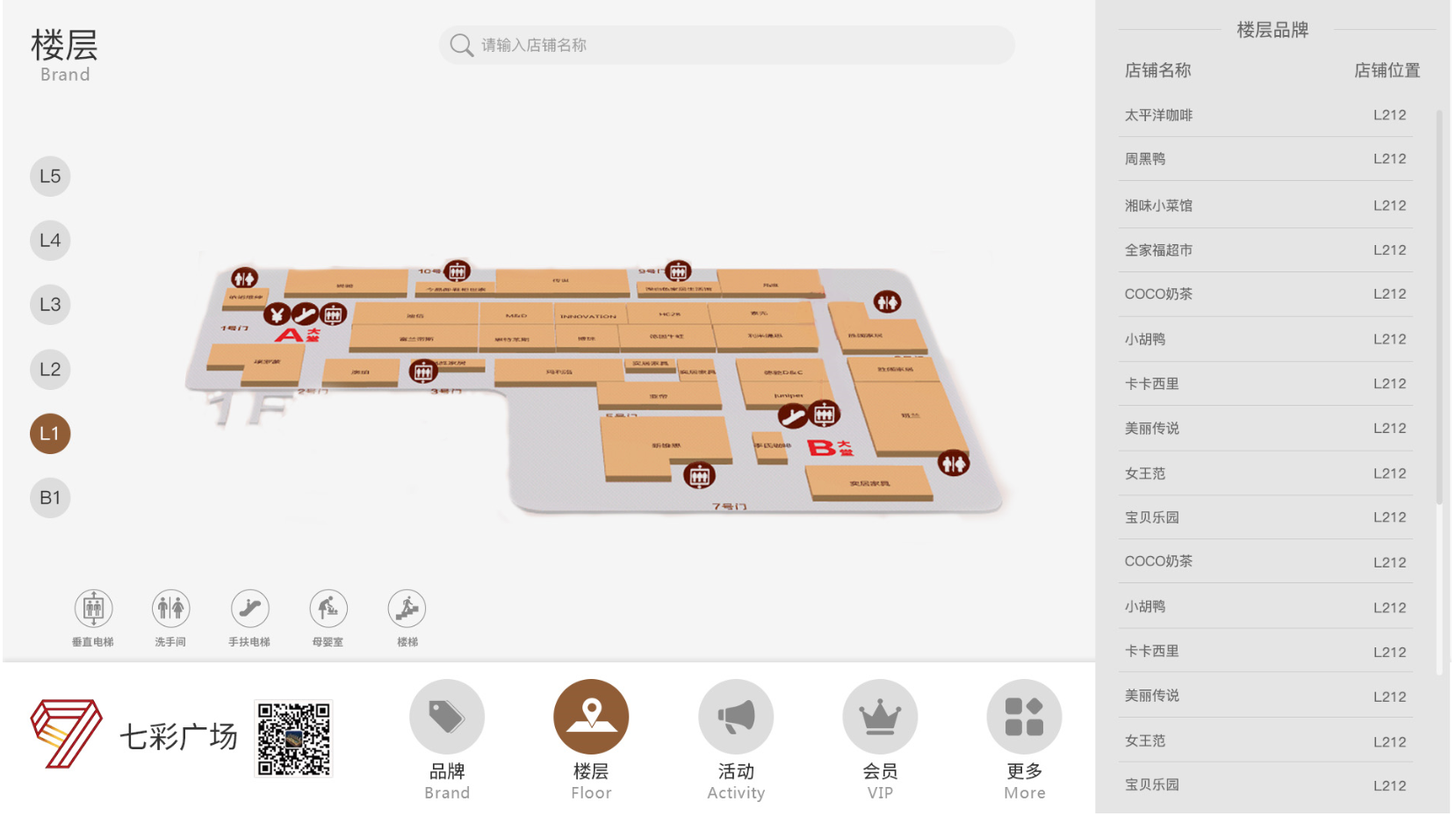Screen dimensions: 1456x816
Task: Switch to floor L2
Action: pyautogui.click(x=50, y=370)
